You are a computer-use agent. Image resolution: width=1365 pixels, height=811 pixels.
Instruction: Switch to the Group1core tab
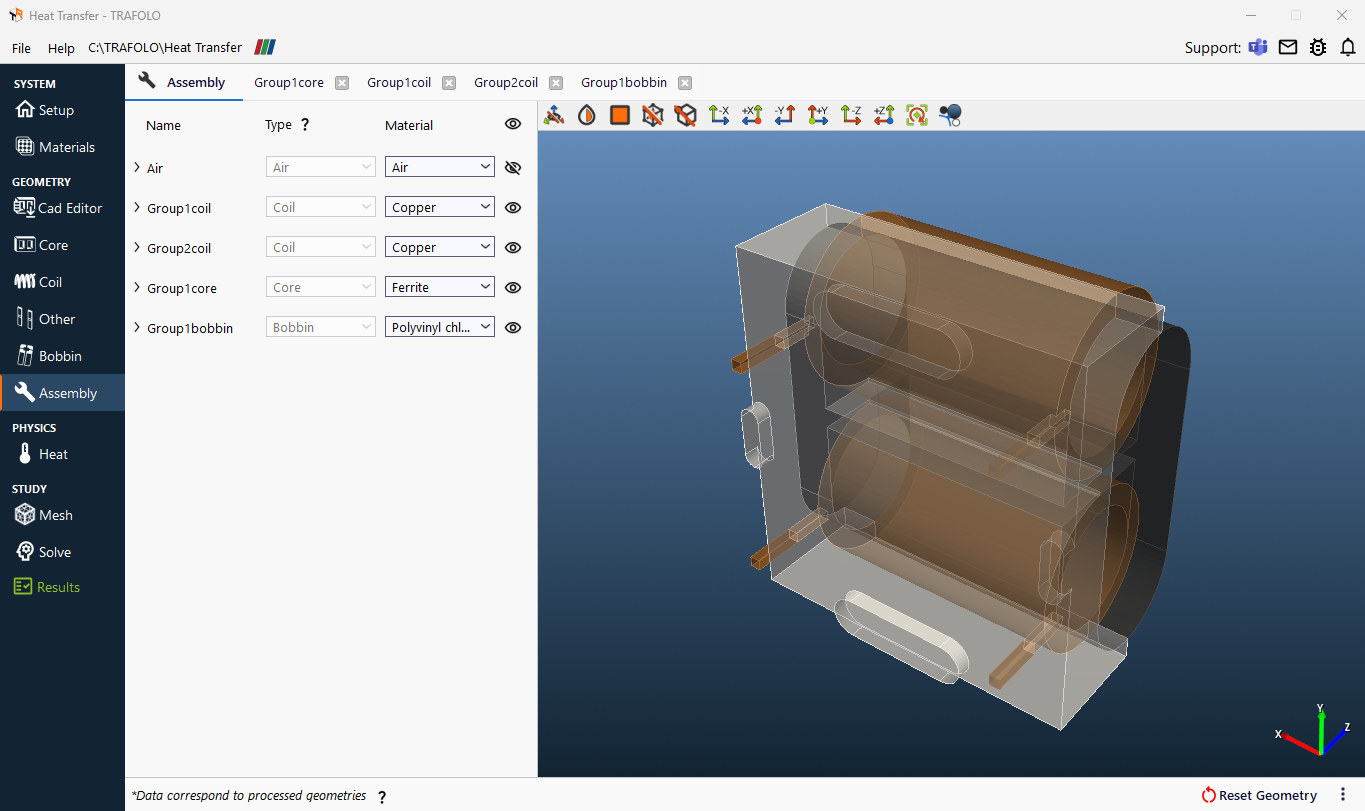pos(289,82)
